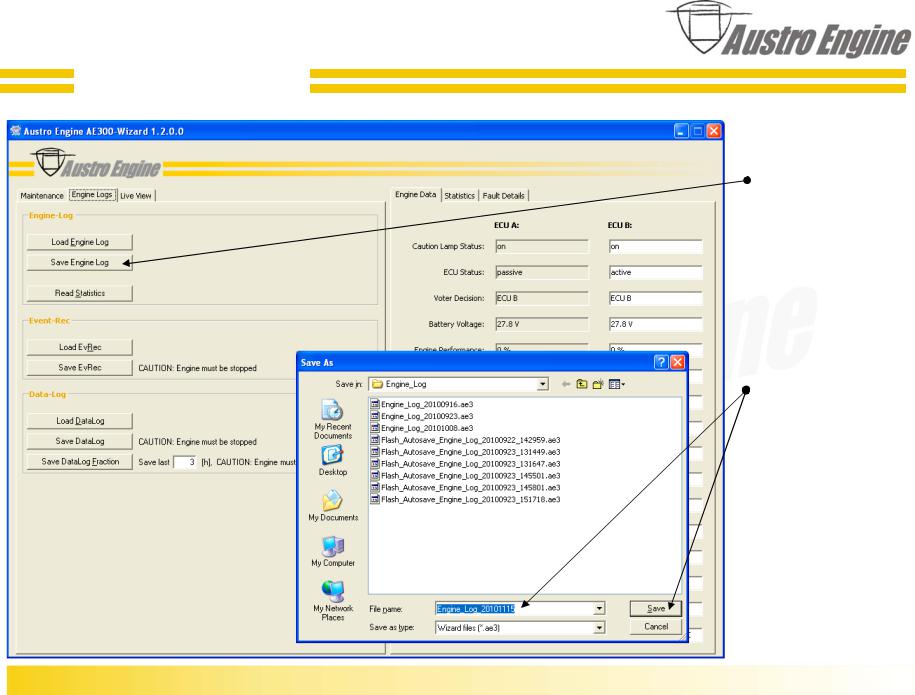The image size is (915, 695).
Task: Click the Save last hours input field
Action: pyautogui.click(x=185, y=462)
